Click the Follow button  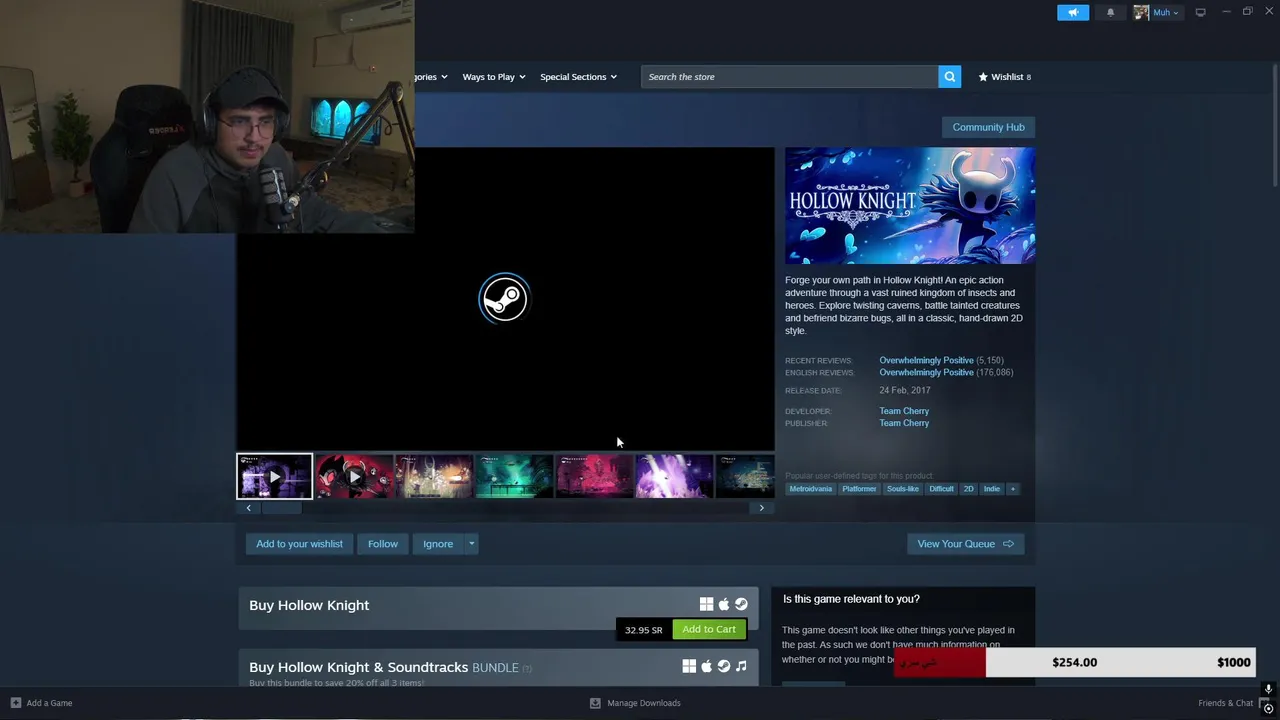click(383, 544)
